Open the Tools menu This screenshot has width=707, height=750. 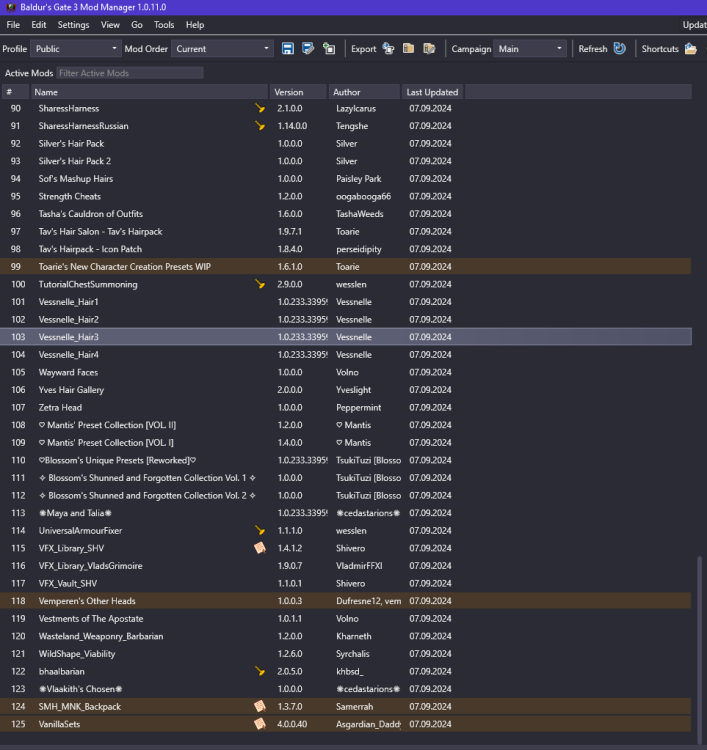click(x=164, y=24)
